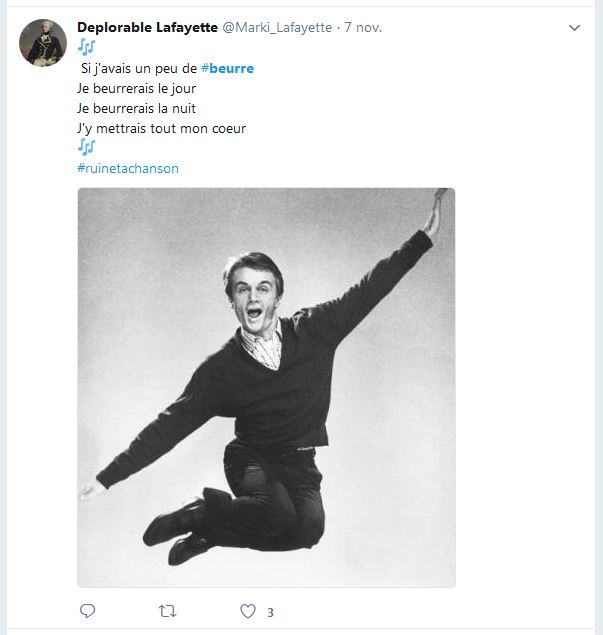
Task: Click the reply speech bubble icon
Action: tap(87, 611)
